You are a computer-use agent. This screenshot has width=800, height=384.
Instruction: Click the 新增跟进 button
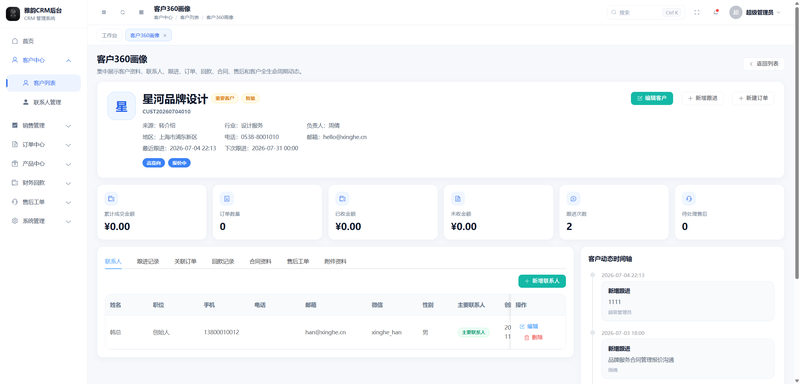point(702,98)
